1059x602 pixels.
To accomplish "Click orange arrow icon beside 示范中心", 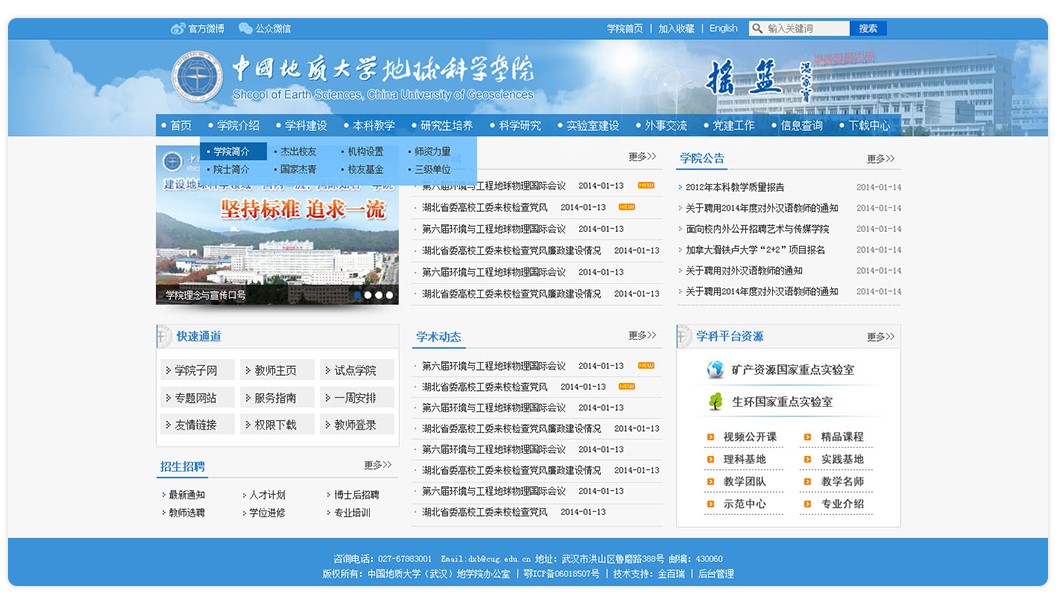I will [x=711, y=504].
